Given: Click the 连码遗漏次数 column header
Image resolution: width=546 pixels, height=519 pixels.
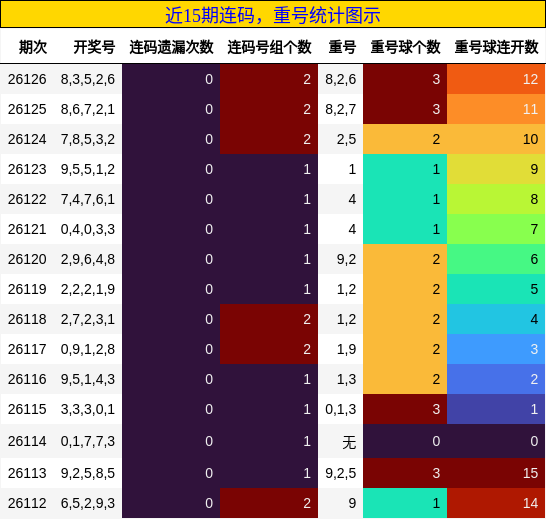Looking at the screenshot, I should click(x=171, y=47).
